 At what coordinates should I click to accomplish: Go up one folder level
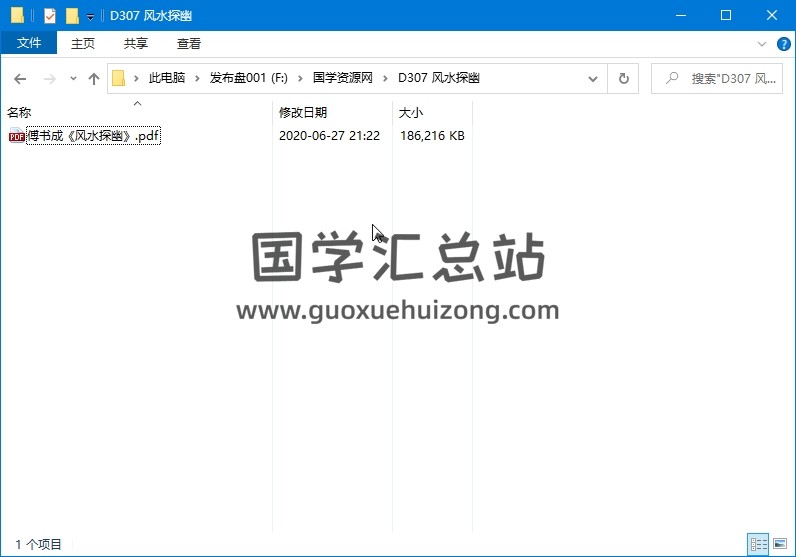pyautogui.click(x=93, y=79)
